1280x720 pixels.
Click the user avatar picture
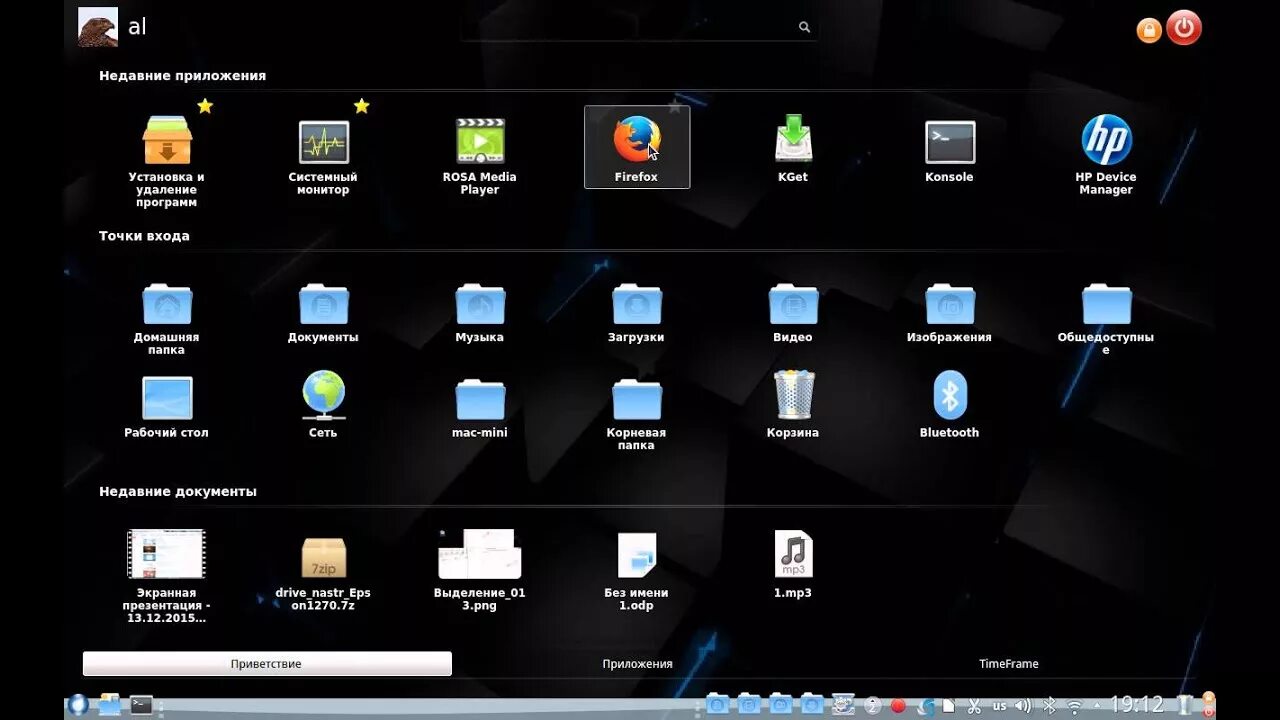[98, 27]
